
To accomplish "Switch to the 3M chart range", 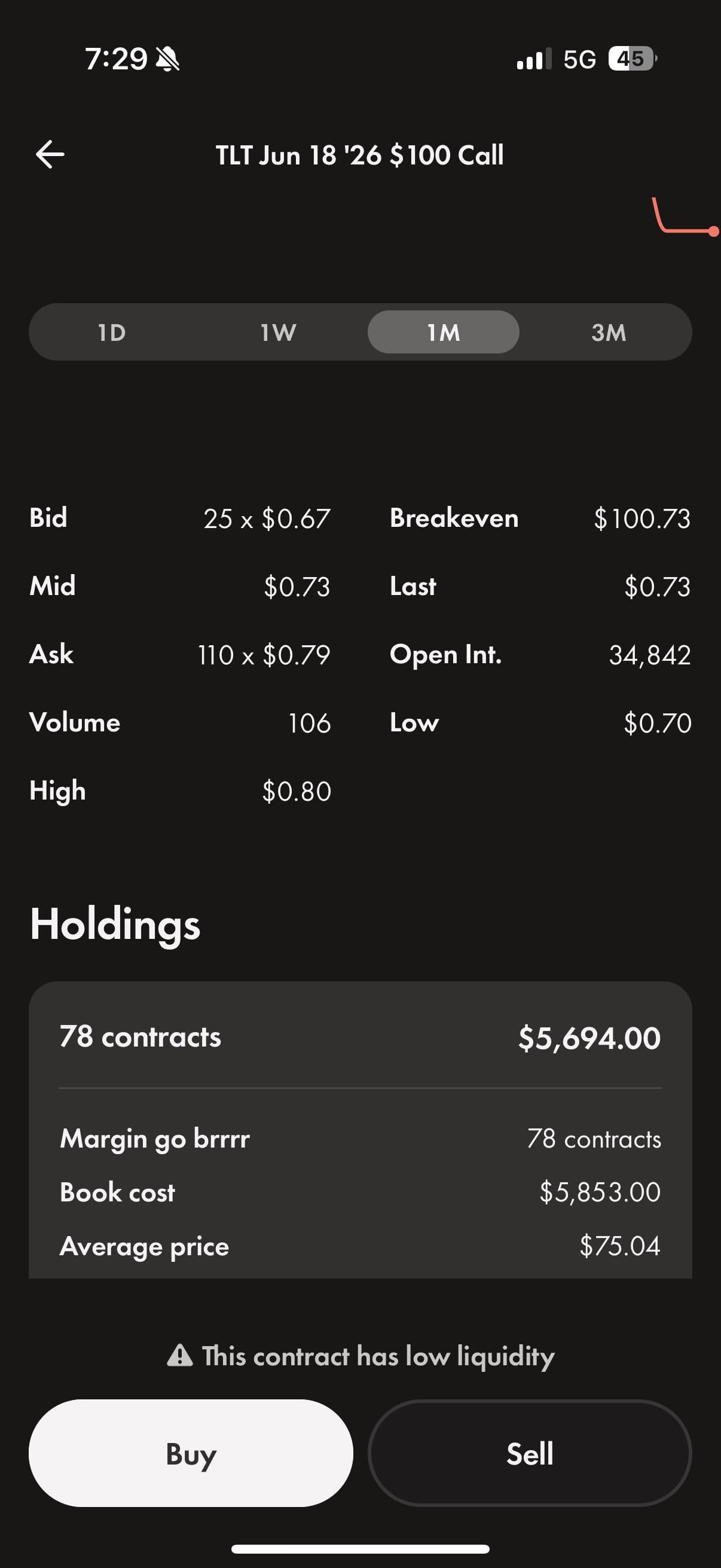I will [x=609, y=332].
